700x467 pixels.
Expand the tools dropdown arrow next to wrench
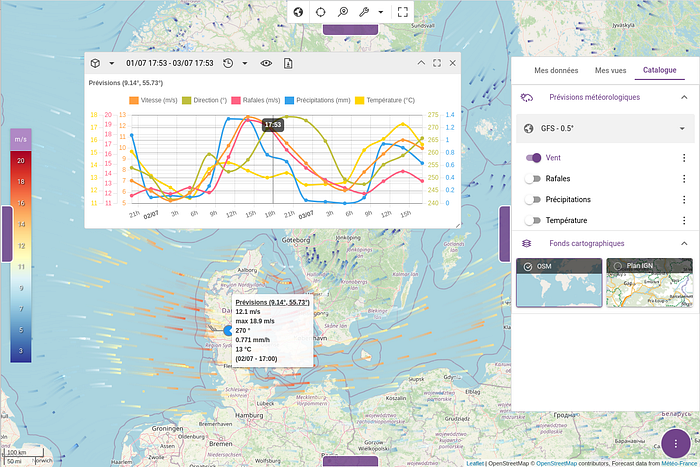pos(381,12)
